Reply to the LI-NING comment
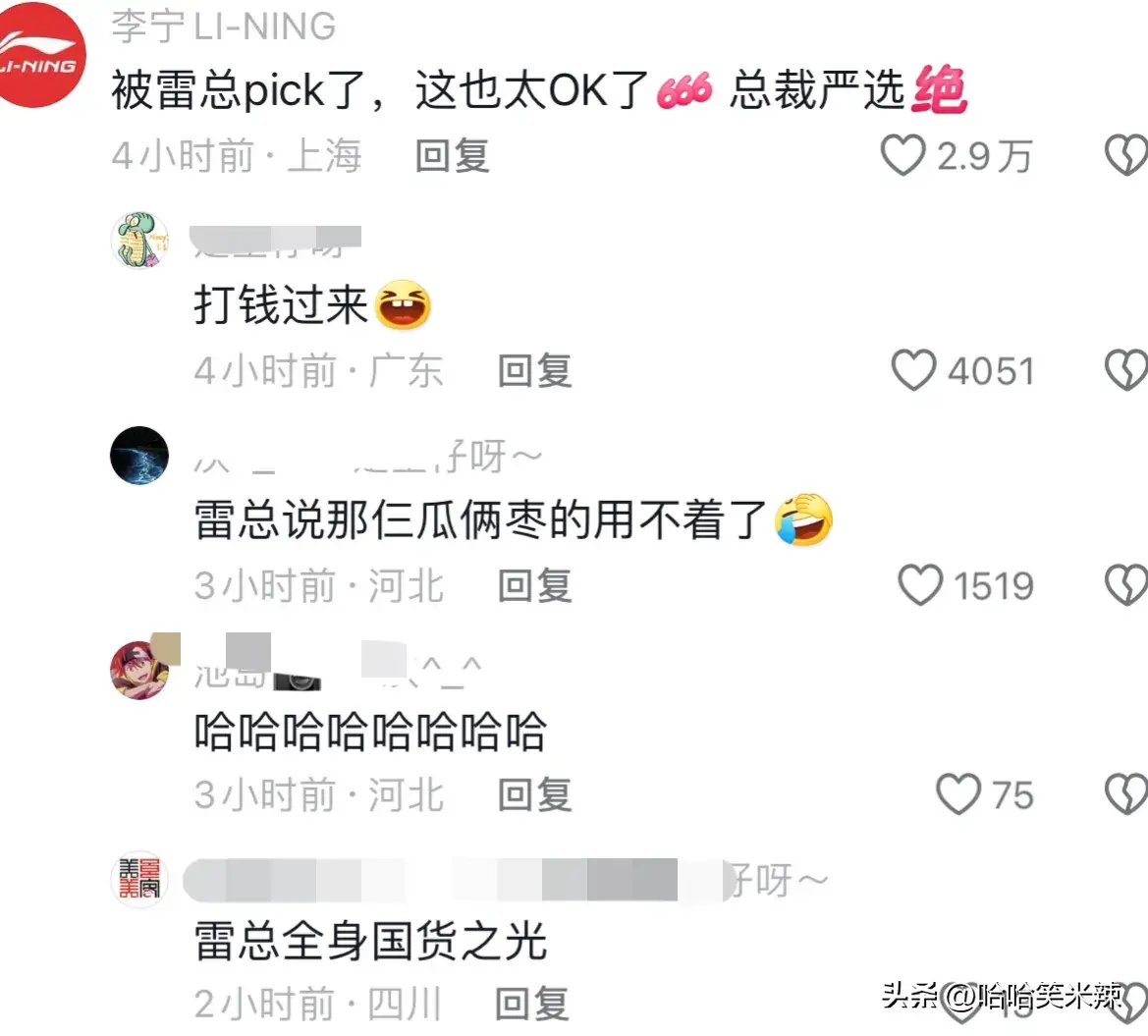Screen dimensions: 1148x1036 point(453,156)
